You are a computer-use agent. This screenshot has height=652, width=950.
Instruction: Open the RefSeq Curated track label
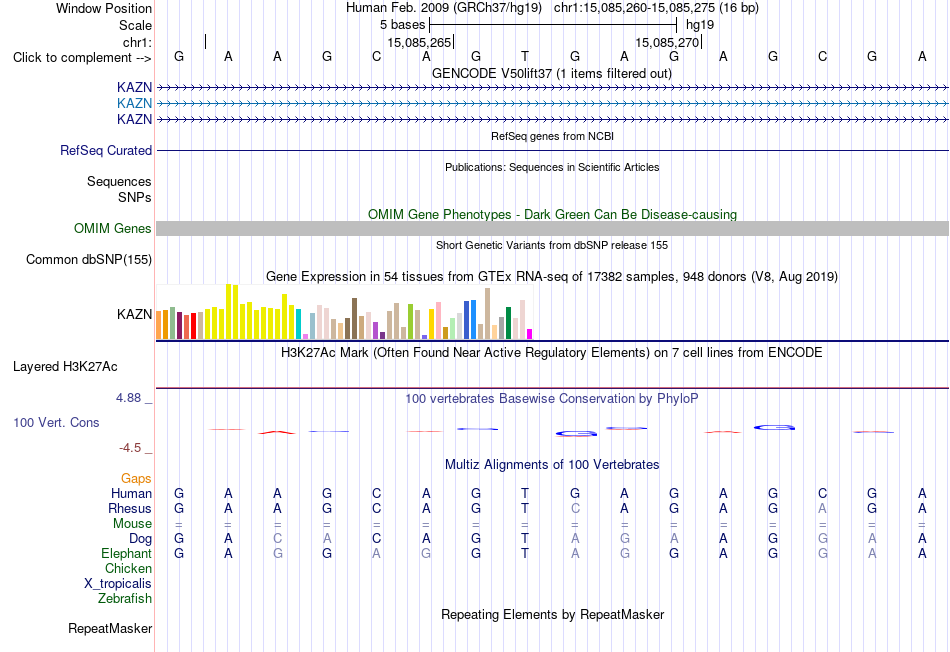106,150
